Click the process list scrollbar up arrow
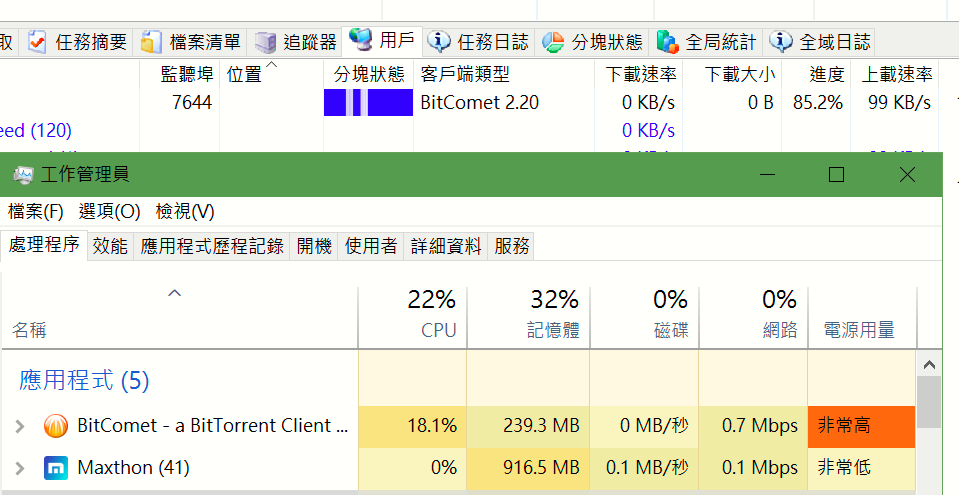The height and width of the screenshot is (495, 959). pyautogui.click(x=929, y=365)
